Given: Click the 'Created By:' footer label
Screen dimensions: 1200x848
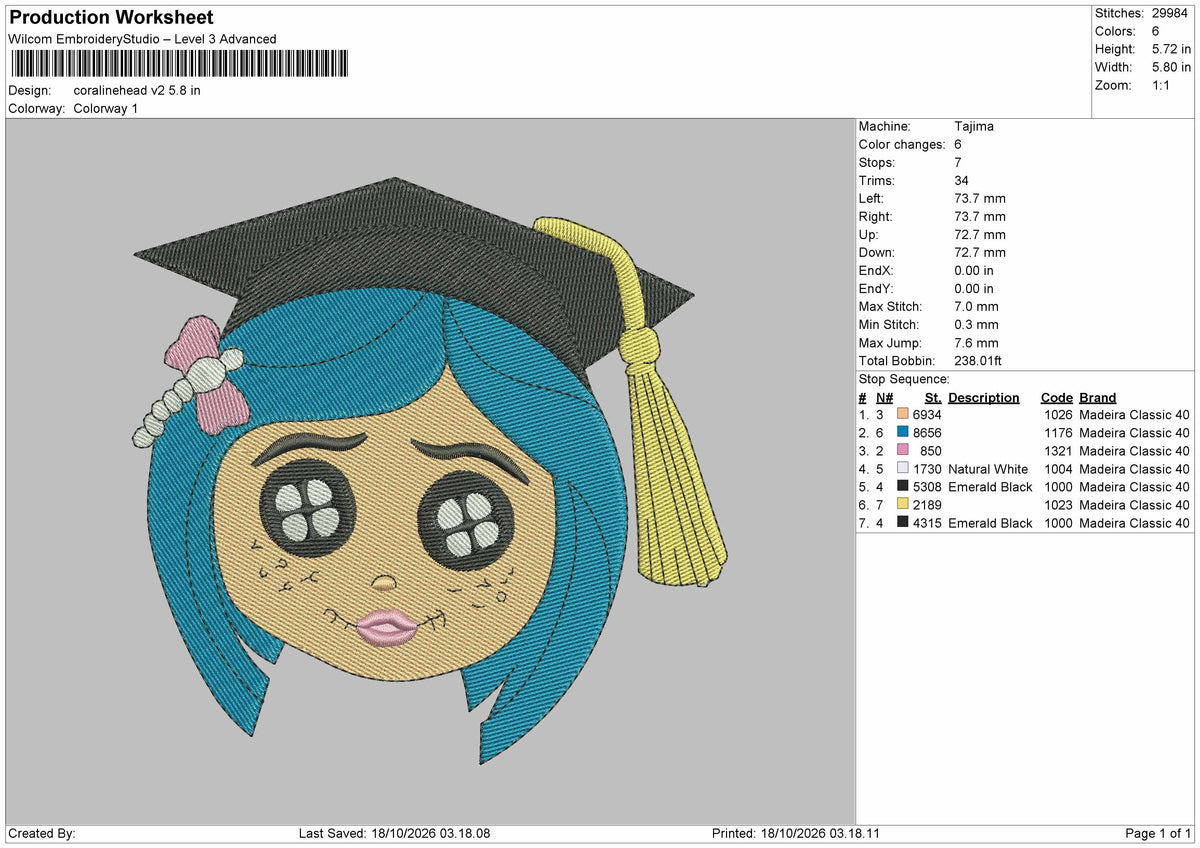Looking at the screenshot, I should [x=42, y=834].
